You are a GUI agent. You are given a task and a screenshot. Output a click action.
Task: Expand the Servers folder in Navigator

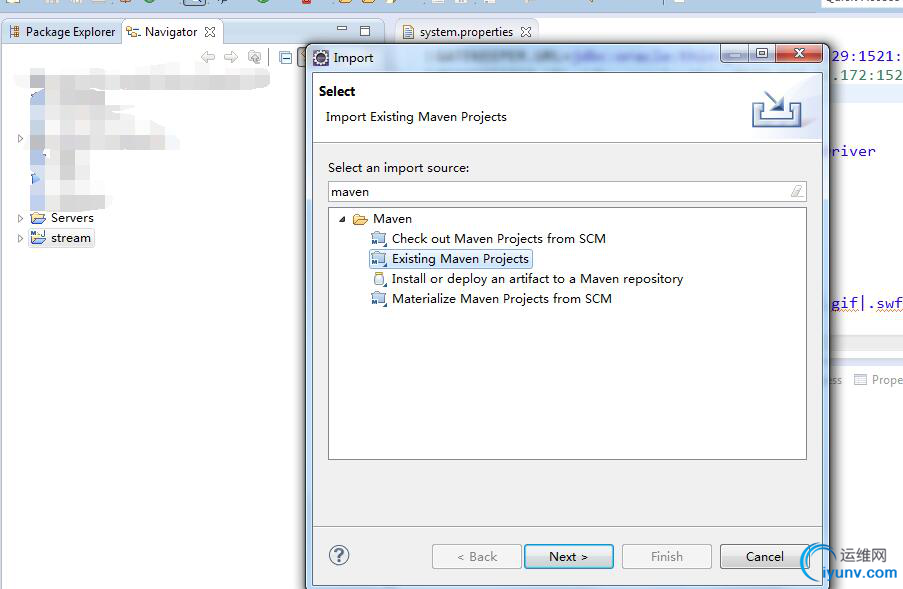click(x=20, y=218)
